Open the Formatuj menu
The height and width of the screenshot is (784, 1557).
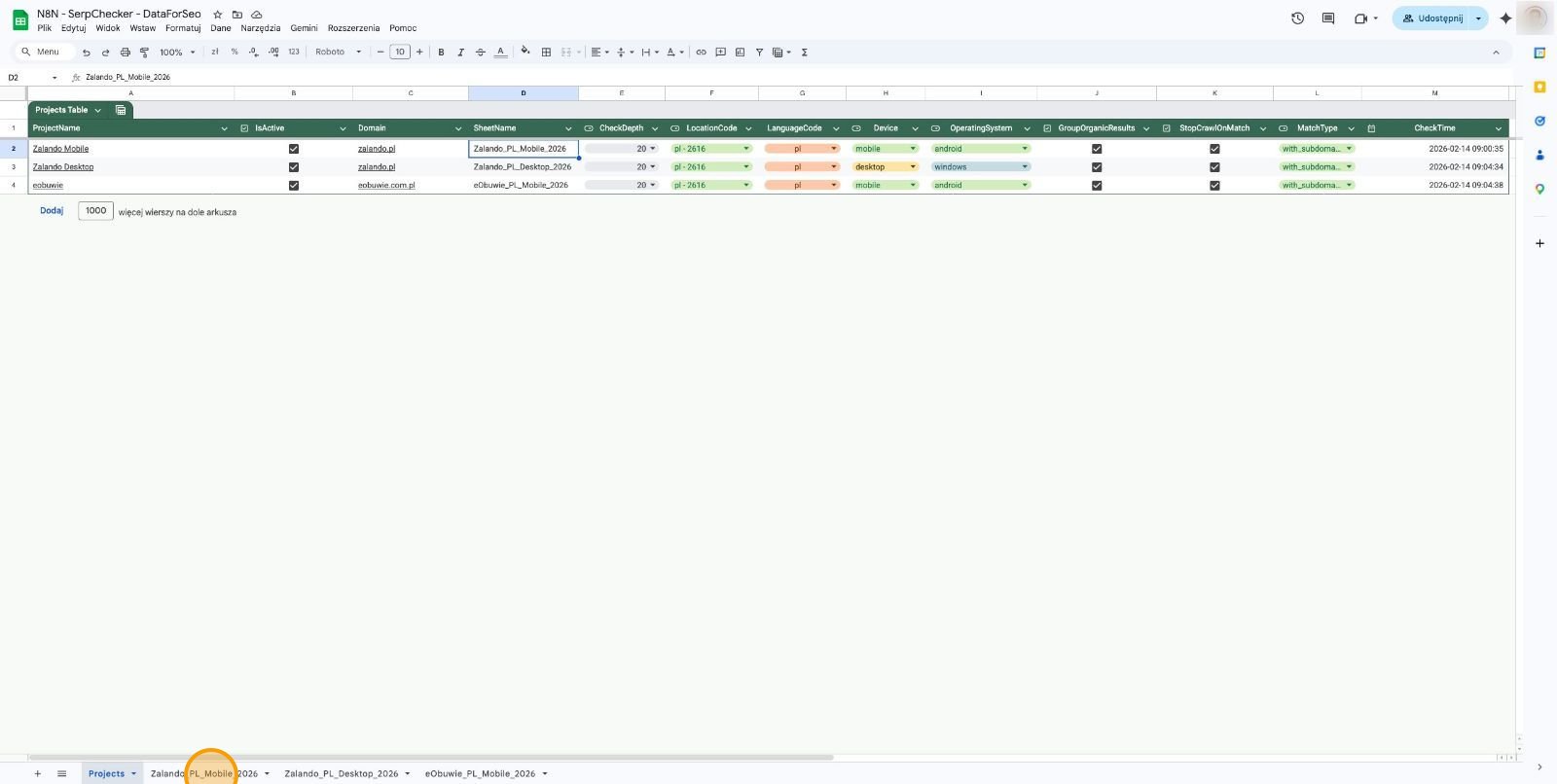coord(183,28)
